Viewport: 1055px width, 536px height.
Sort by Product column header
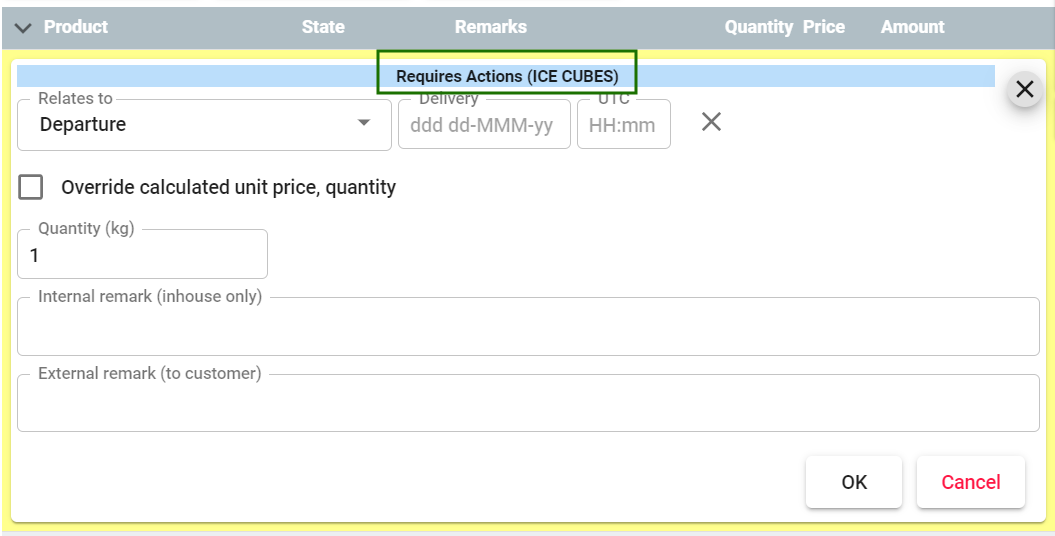click(76, 27)
